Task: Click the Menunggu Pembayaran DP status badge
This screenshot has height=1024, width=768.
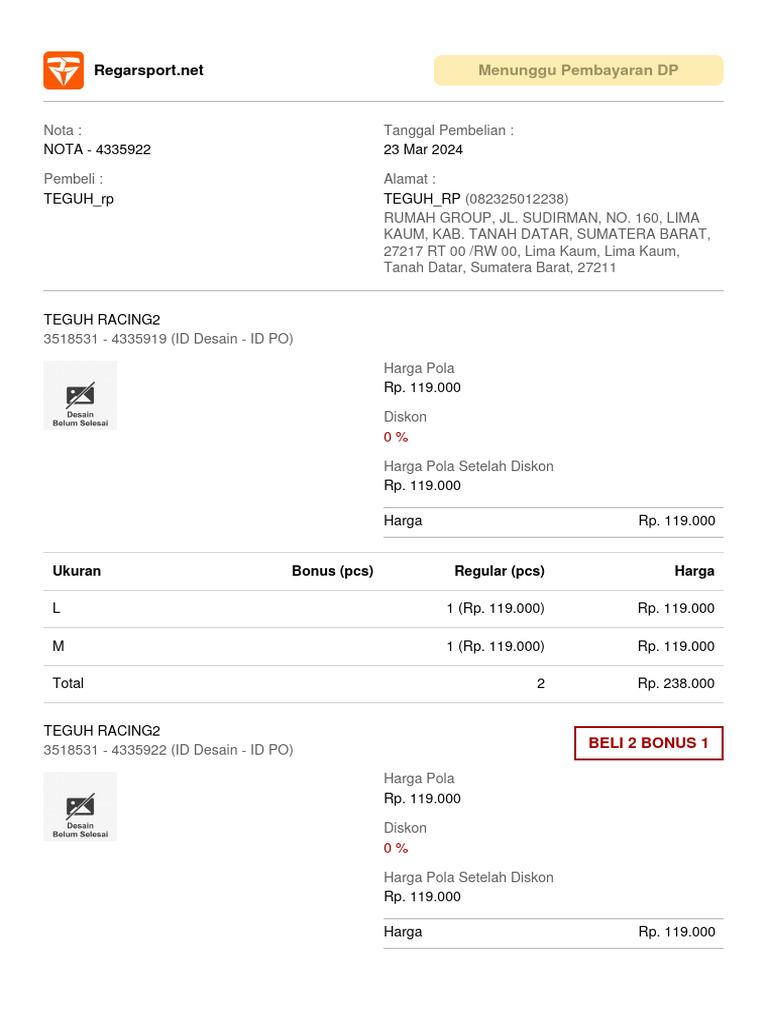Action: [x=578, y=70]
